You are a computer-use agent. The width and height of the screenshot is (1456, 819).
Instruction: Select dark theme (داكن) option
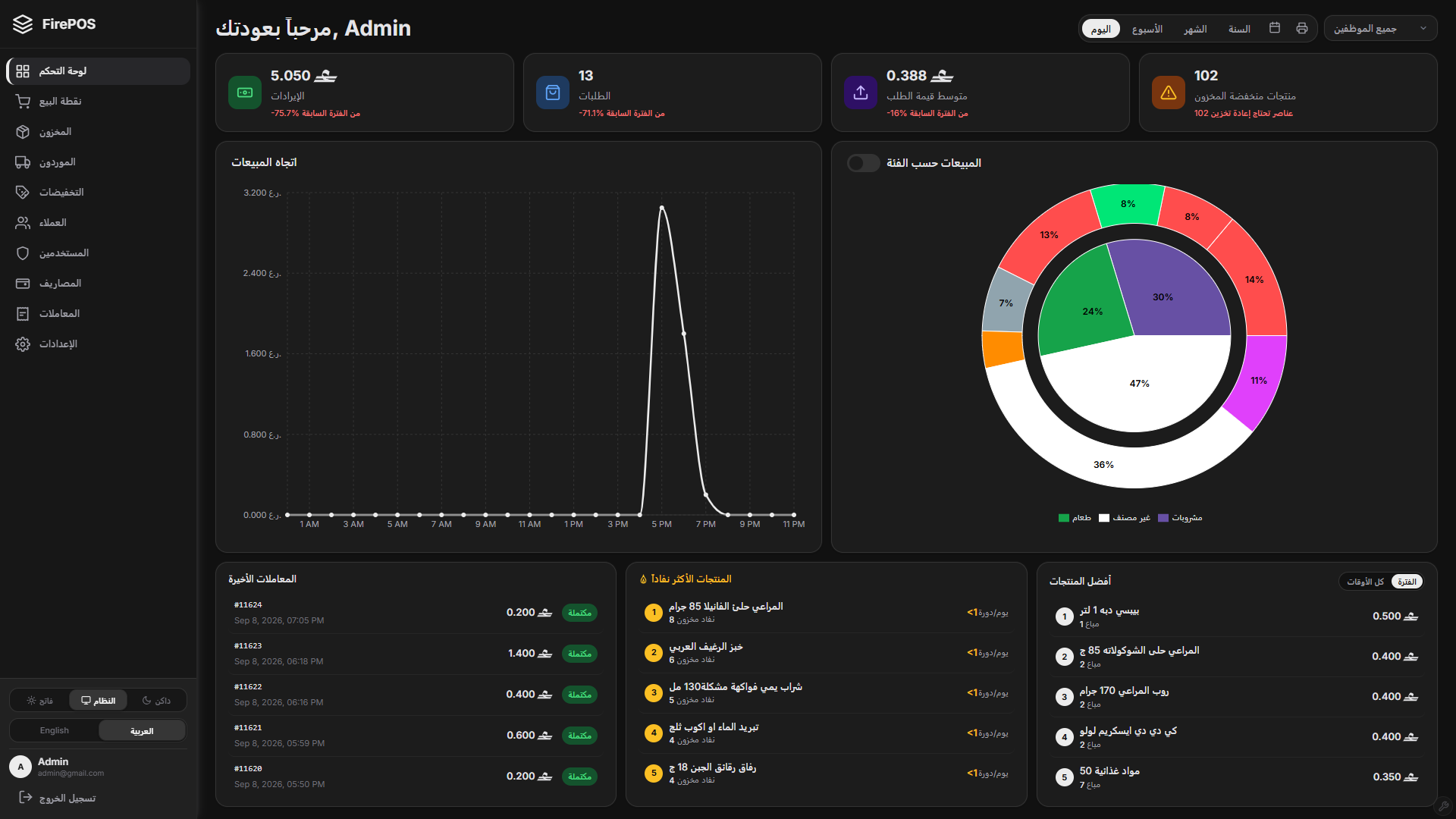coord(156,701)
